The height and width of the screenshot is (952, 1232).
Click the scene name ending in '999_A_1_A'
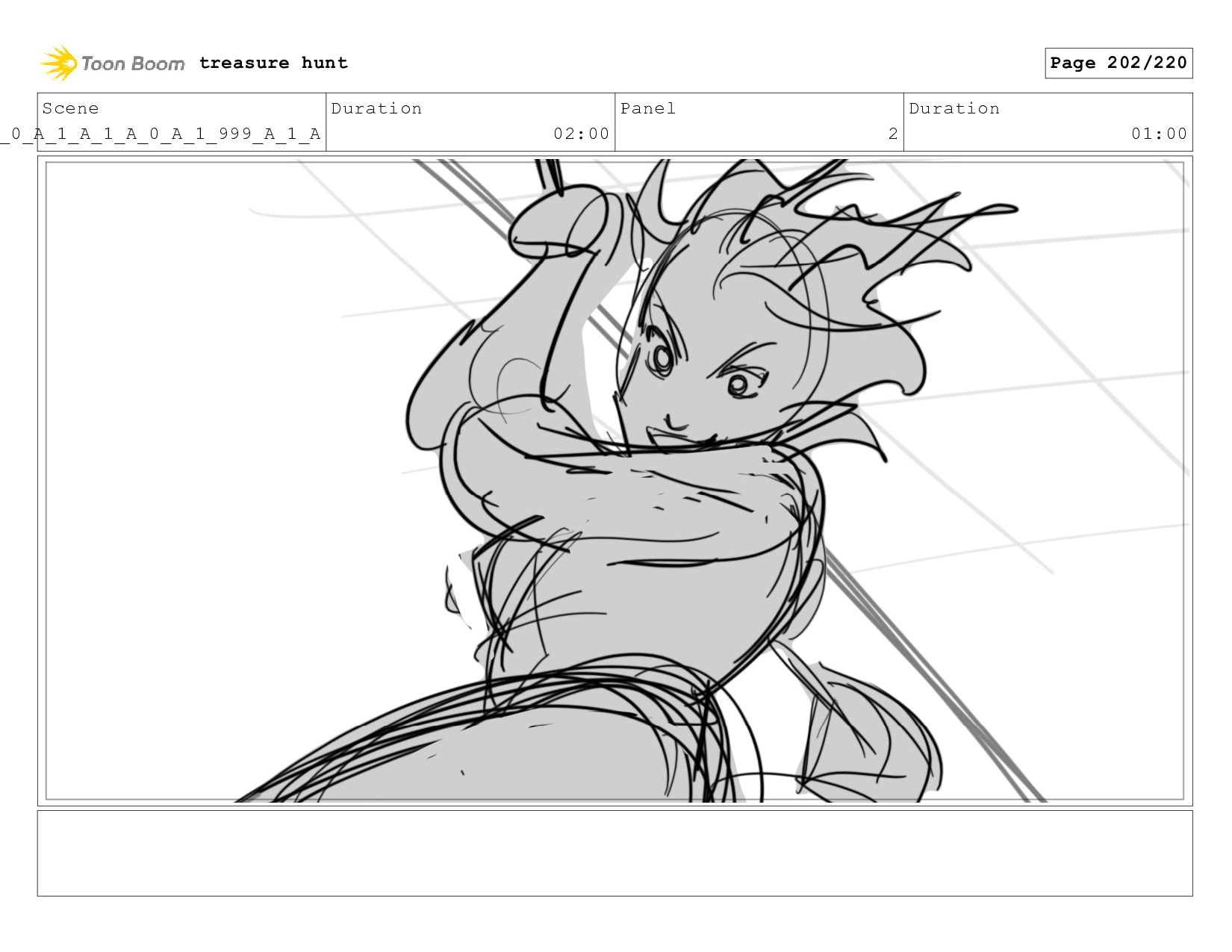coord(161,134)
